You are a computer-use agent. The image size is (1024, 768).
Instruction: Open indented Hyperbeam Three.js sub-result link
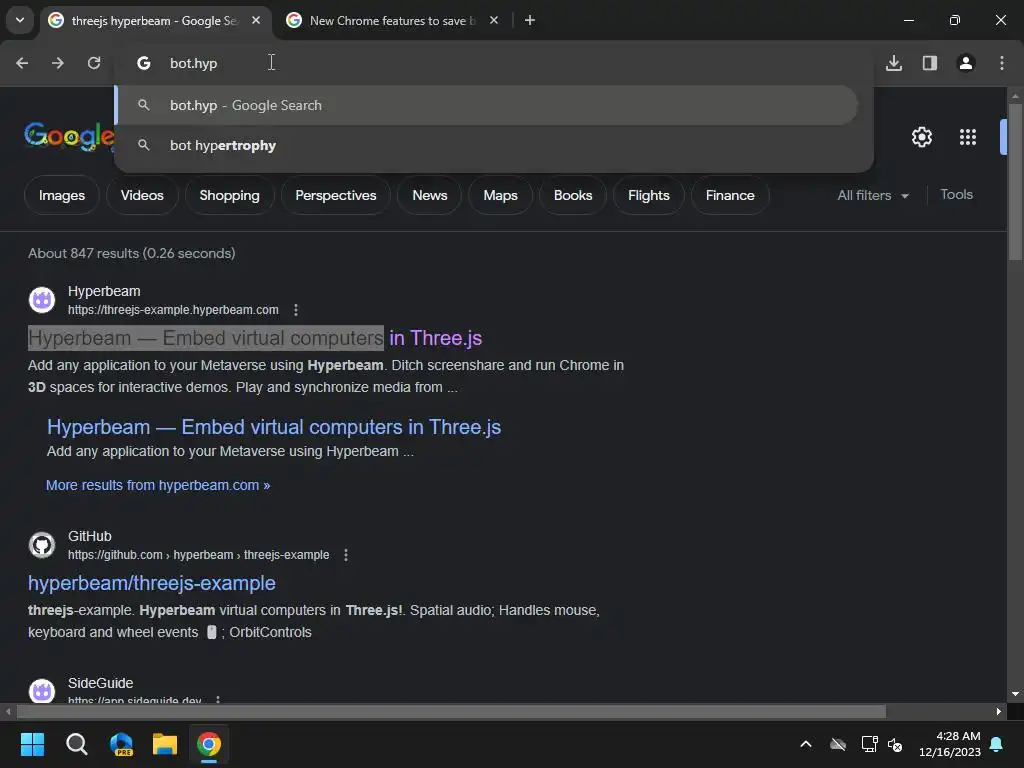(x=274, y=427)
